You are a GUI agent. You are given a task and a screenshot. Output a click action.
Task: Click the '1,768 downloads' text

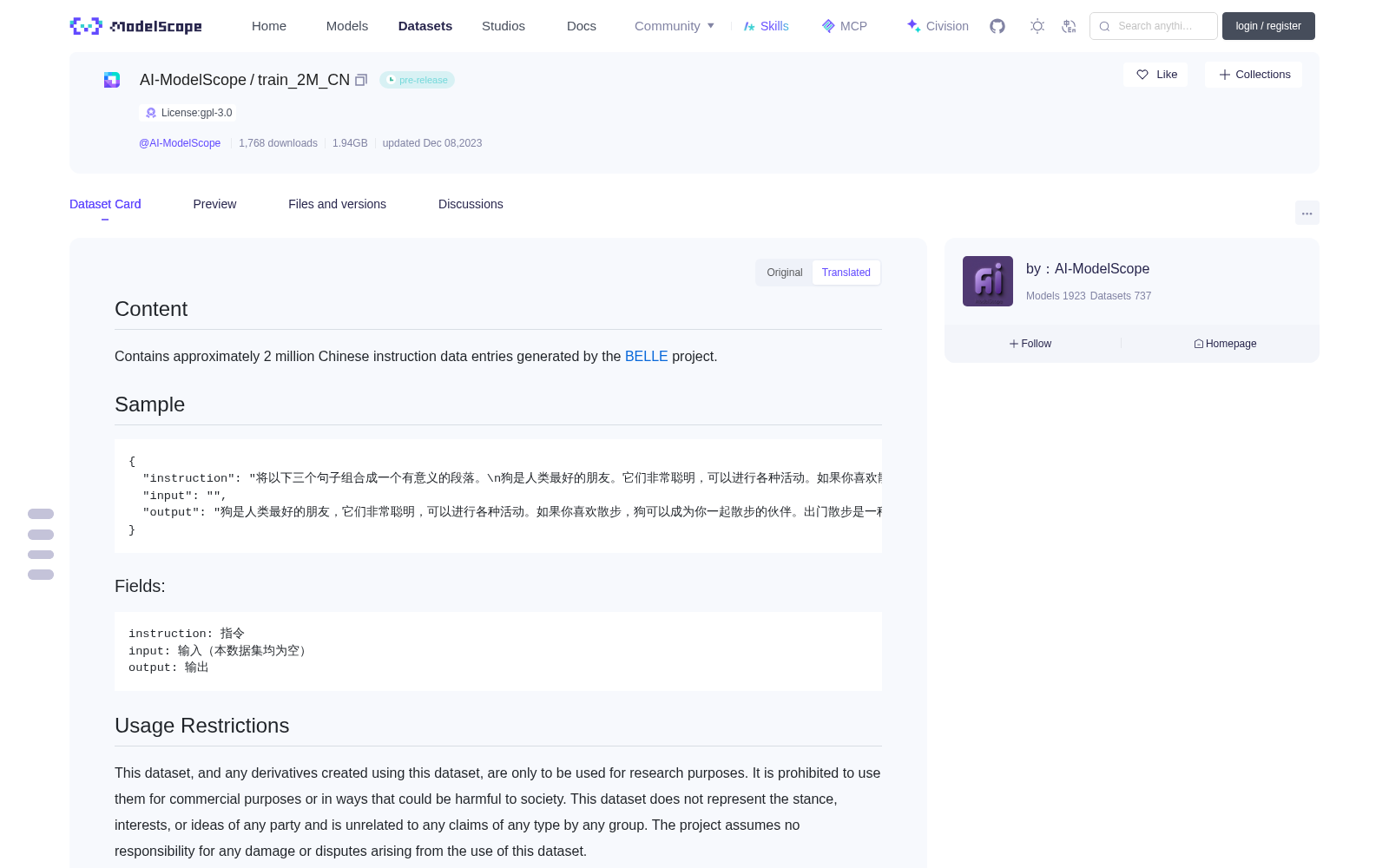pos(278,143)
